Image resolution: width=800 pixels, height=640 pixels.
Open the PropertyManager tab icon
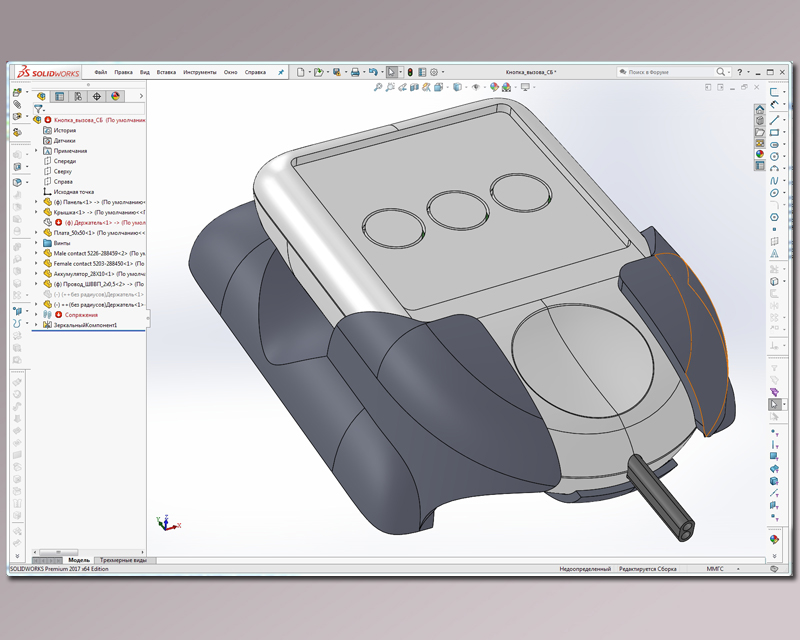(59, 97)
